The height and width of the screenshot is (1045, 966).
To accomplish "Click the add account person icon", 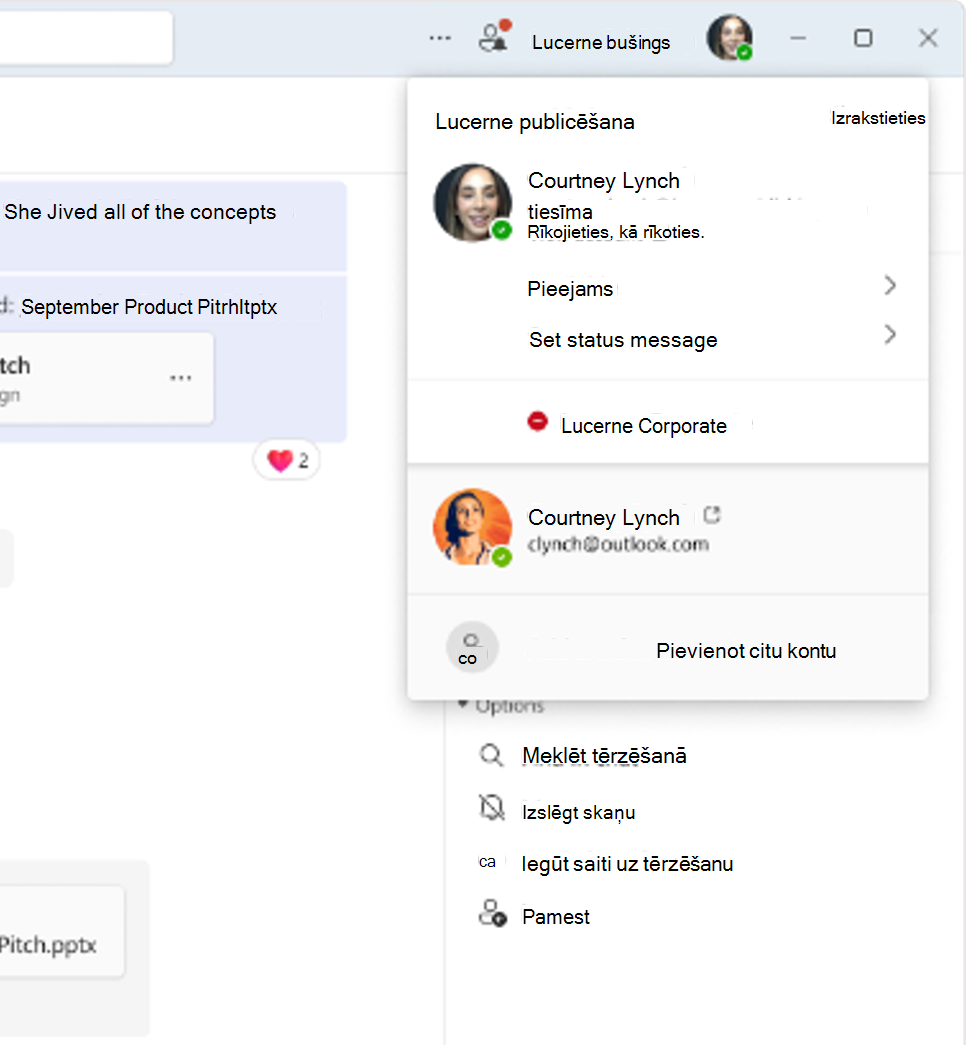I will [471, 647].
